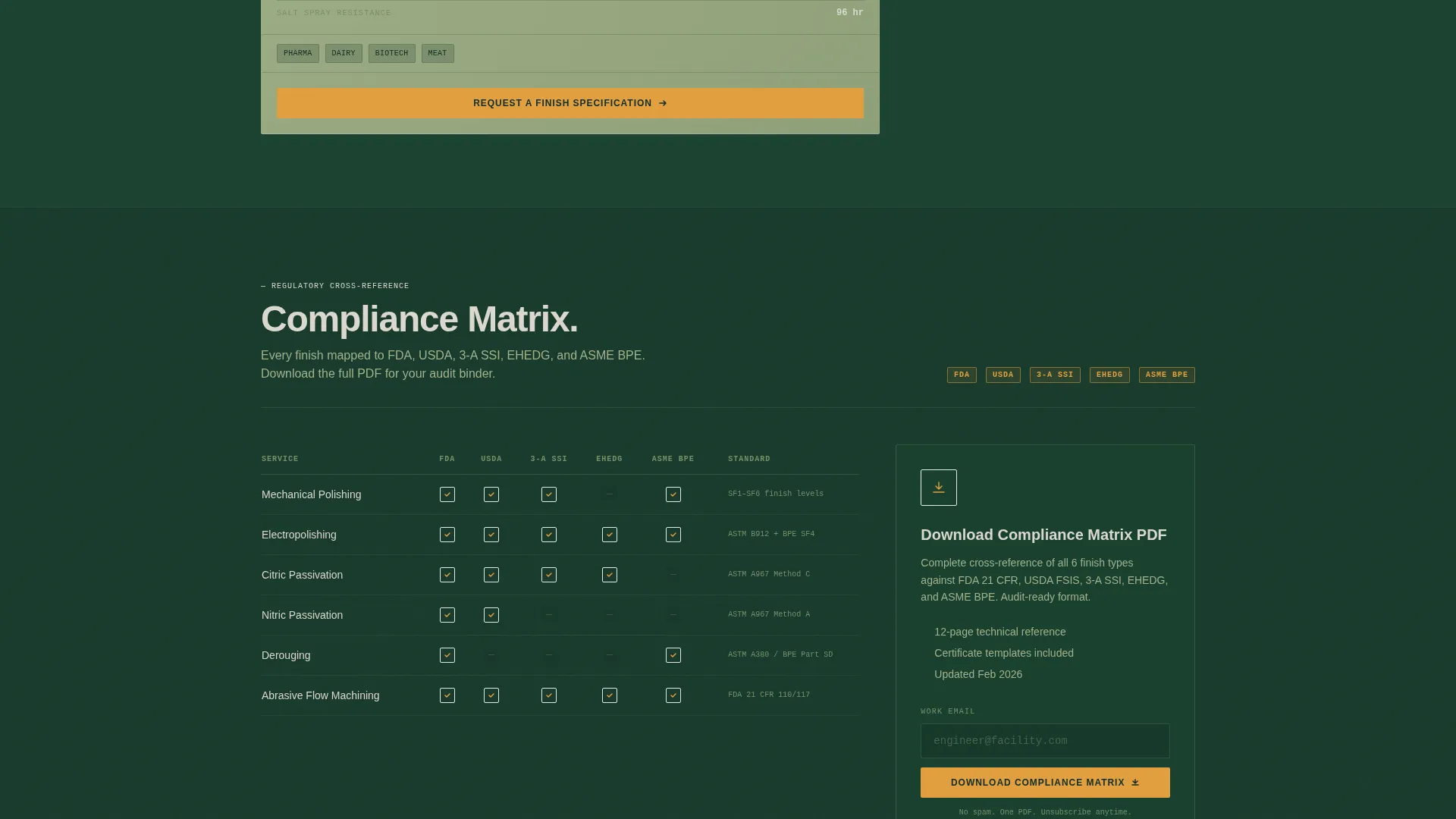Click the EHEDG checkmark for Electropolishing
The width and height of the screenshot is (1456, 819).
pos(610,535)
